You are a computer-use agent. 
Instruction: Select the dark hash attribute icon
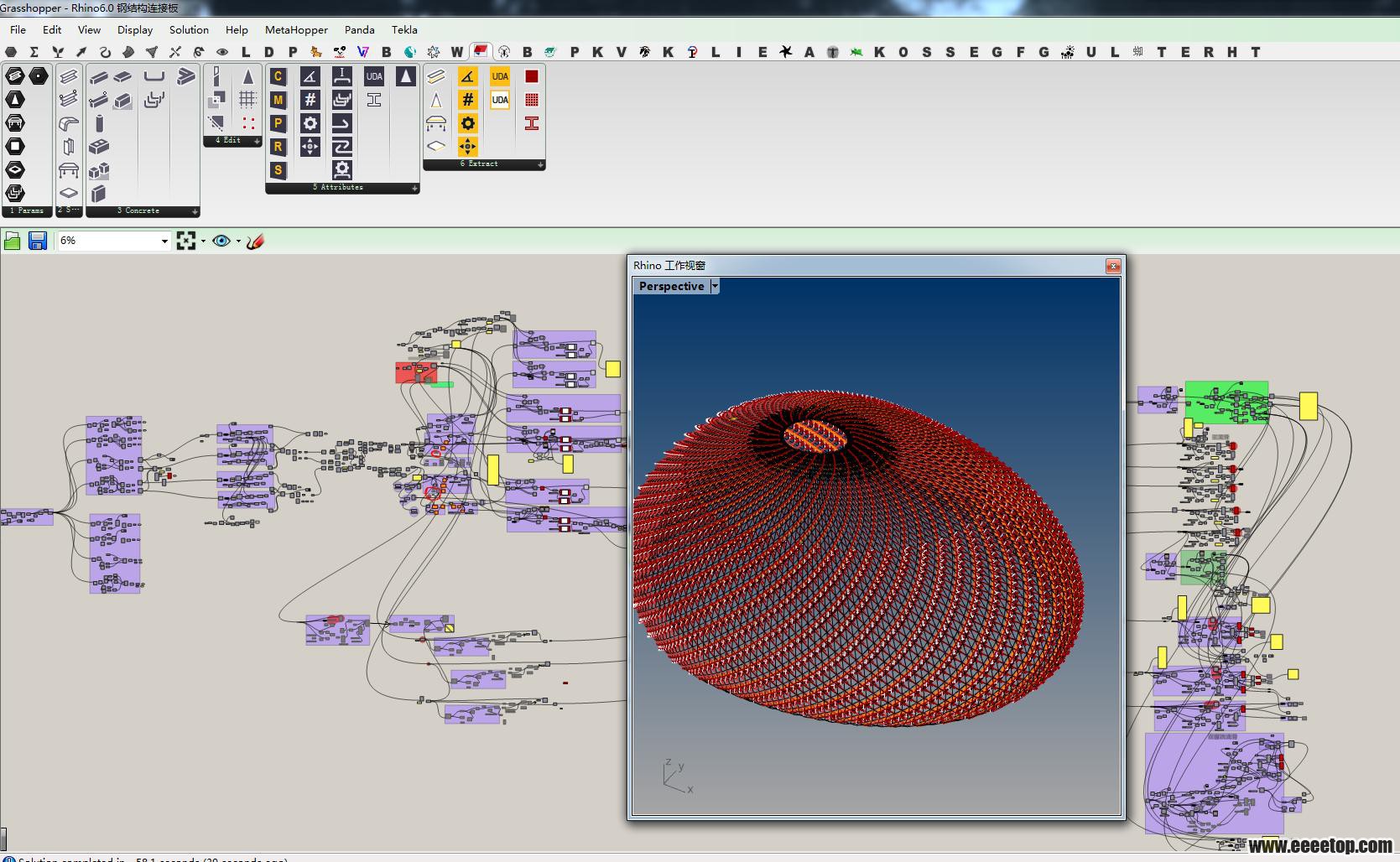[x=310, y=100]
